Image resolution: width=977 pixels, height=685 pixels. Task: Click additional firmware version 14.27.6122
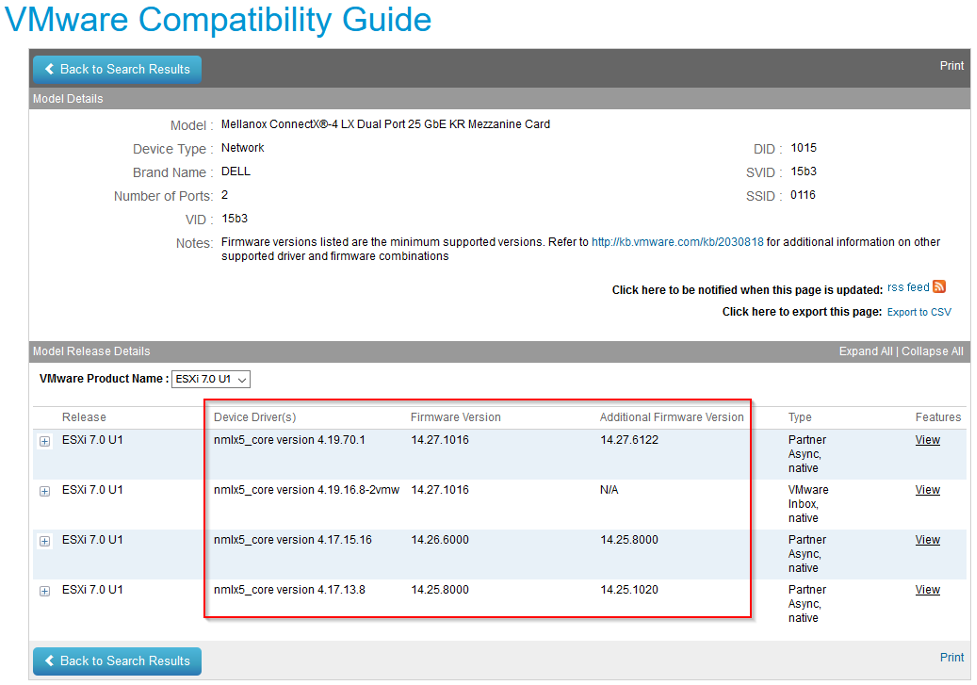pos(629,440)
